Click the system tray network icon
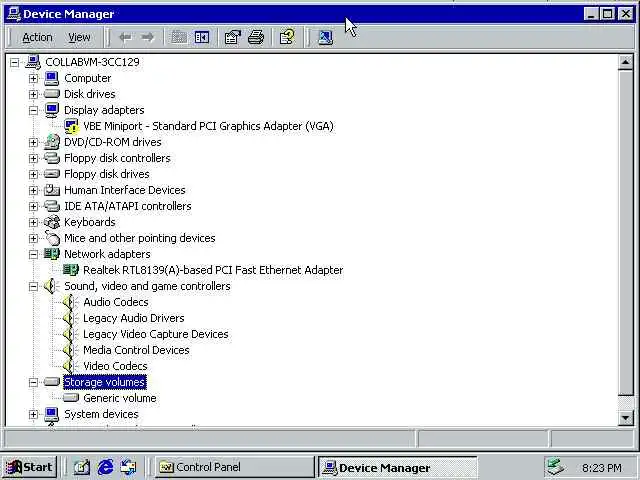The width and height of the screenshot is (640, 480). [556, 467]
